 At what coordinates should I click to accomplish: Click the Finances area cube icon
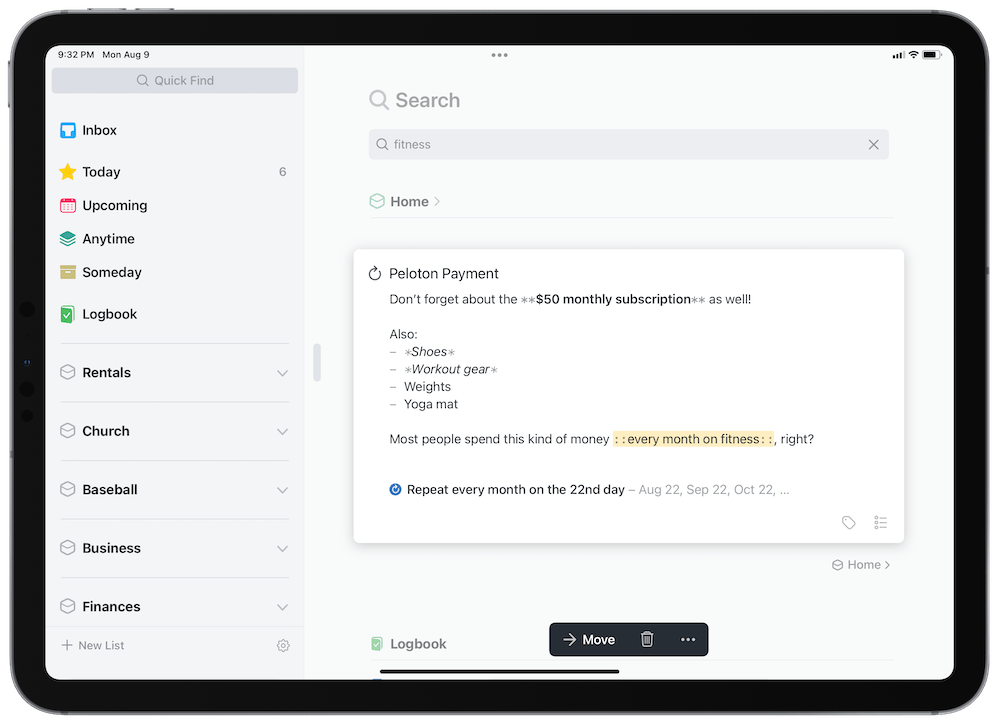click(x=68, y=606)
